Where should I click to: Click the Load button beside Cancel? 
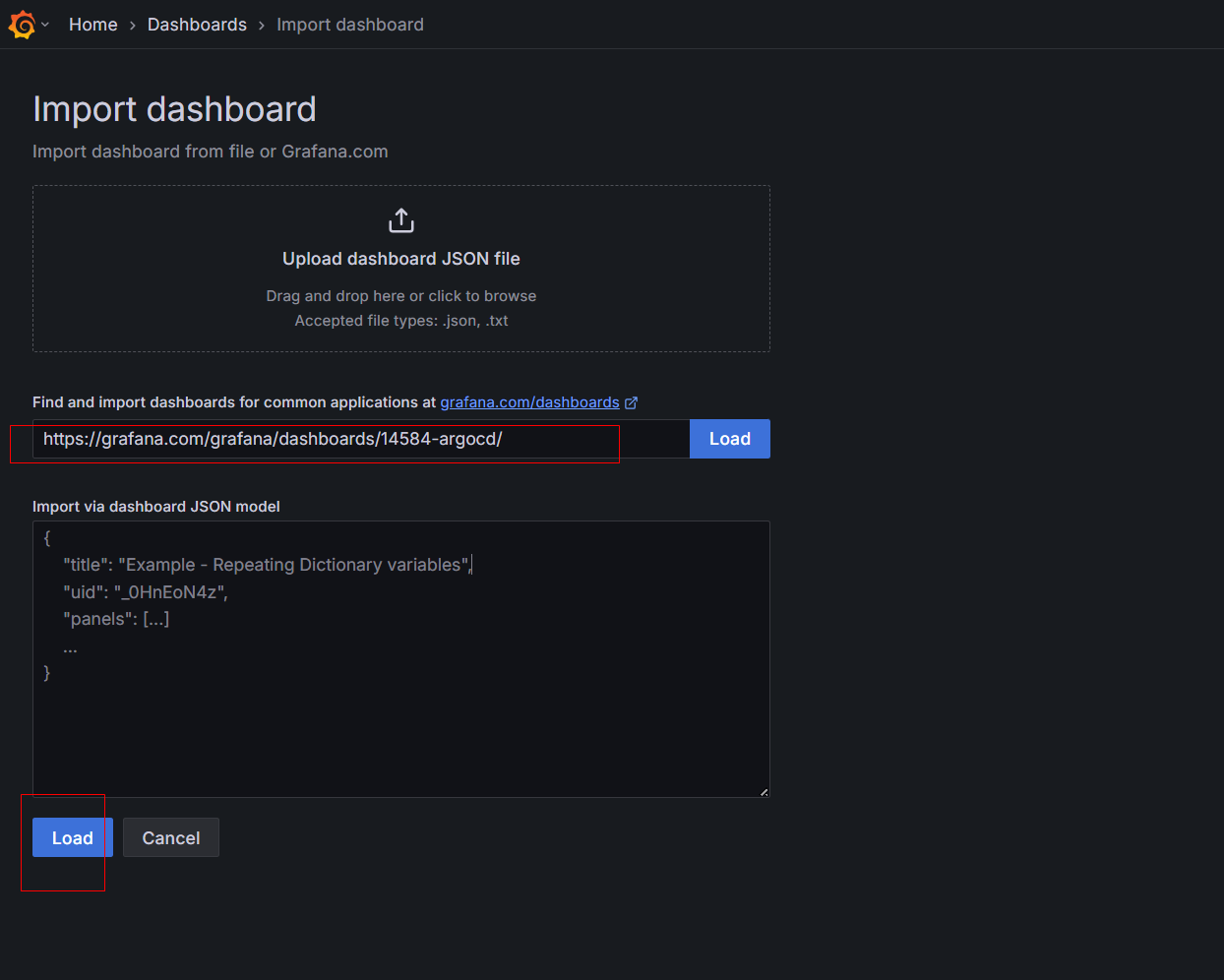(x=73, y=837)
